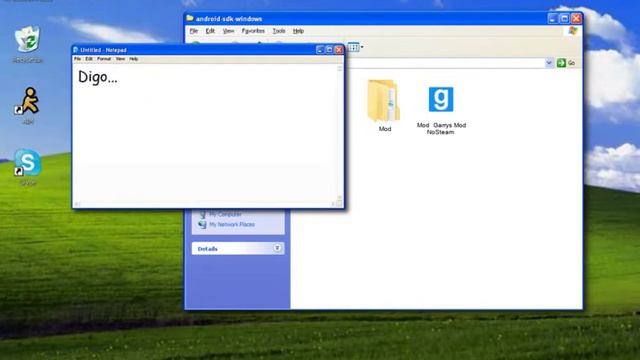Image resolution: width=640 pixels, height=360 pixels.
Task: Expand the Explorer address bar dropdown
Action: (x=549, y=63)
